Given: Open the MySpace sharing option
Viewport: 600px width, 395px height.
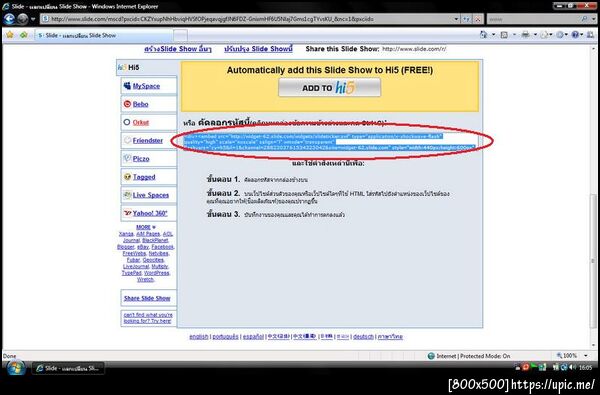Looking at the screenshot, I should (x=146, y=86).
